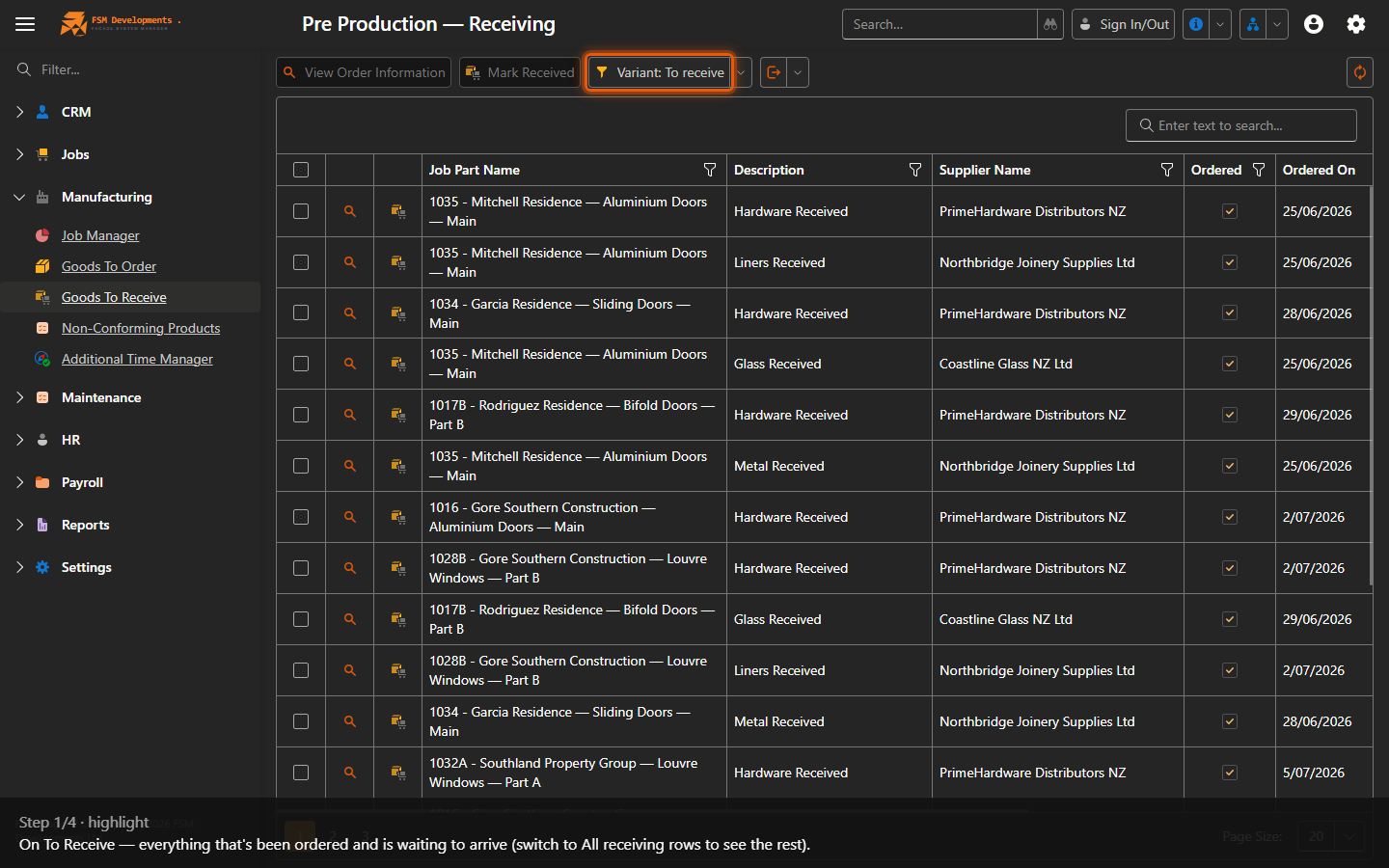Select row 1017B Glass Received checkbox
Screen dimensions: 1389x868
[301, 619]
